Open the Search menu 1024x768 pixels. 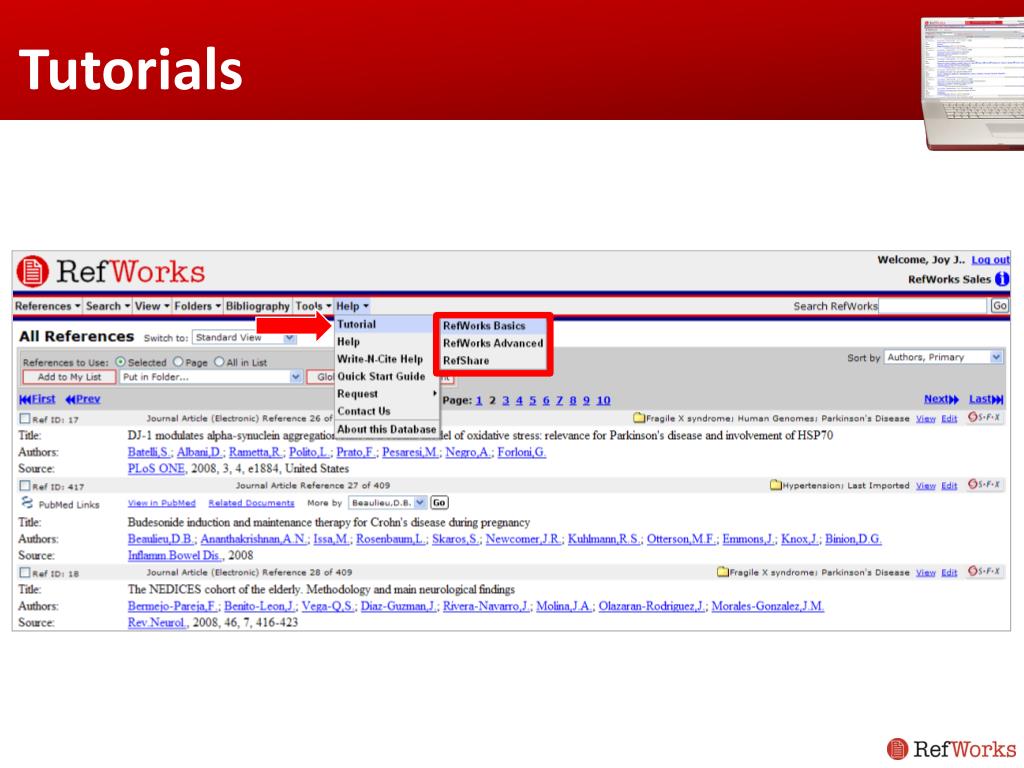108,306
